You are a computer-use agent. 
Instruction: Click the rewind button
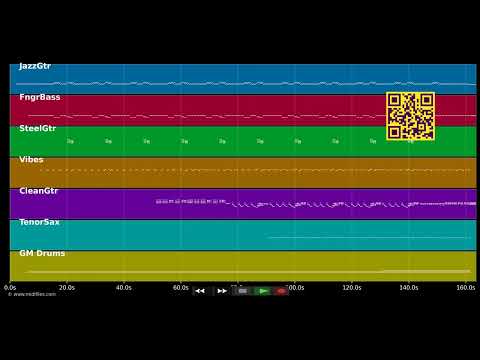click(x=200, y=291)
